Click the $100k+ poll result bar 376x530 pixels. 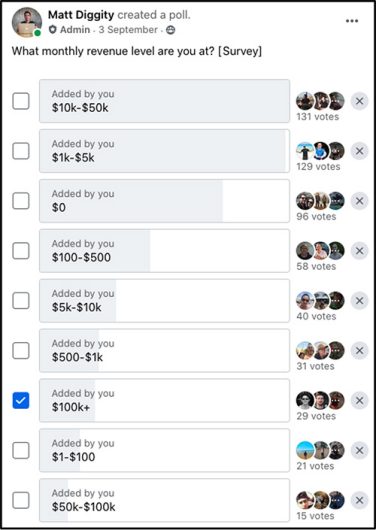coord(164,401)
